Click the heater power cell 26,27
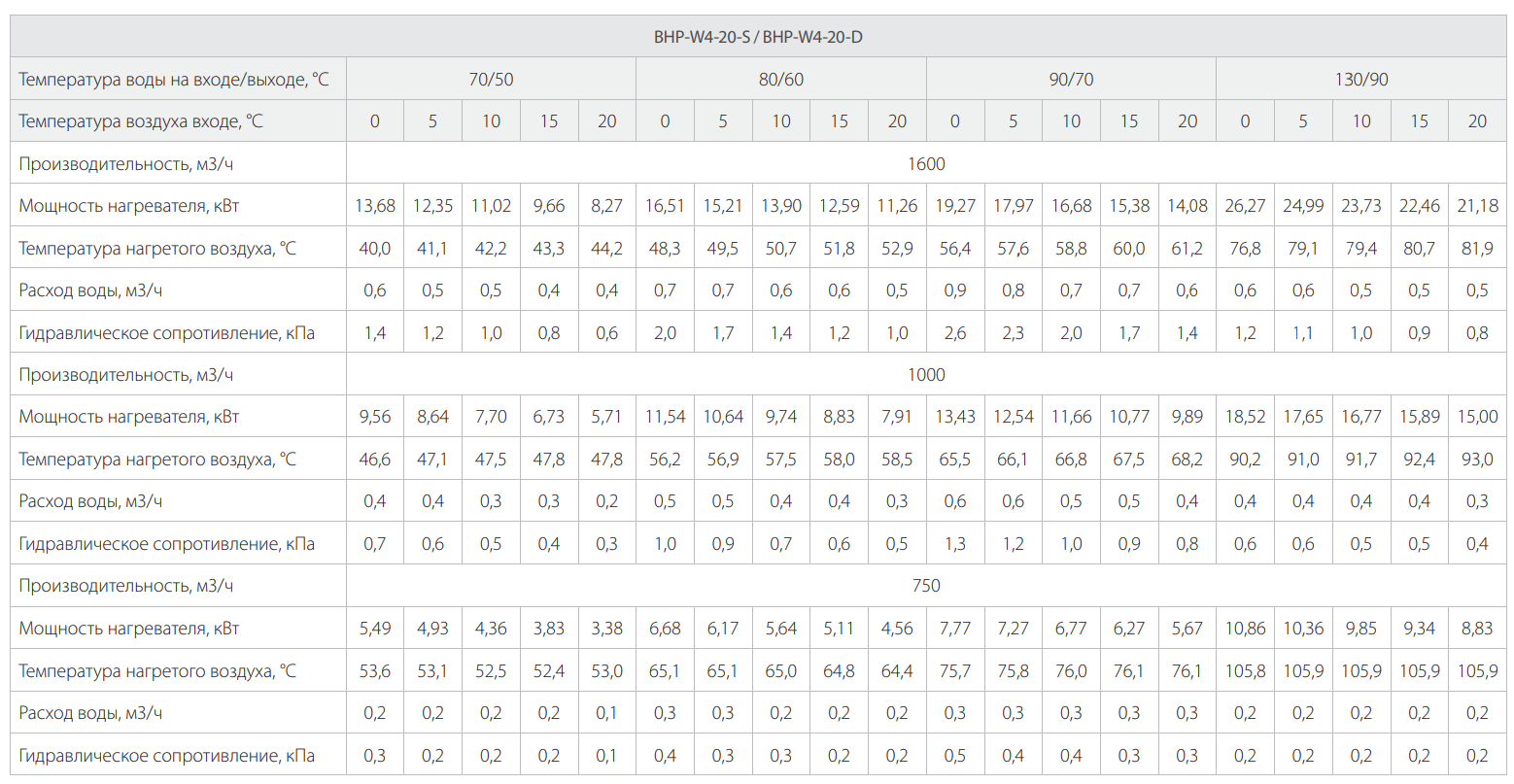The height and width of the screenshot is (784, 1514). click(x=1245, y=206)
